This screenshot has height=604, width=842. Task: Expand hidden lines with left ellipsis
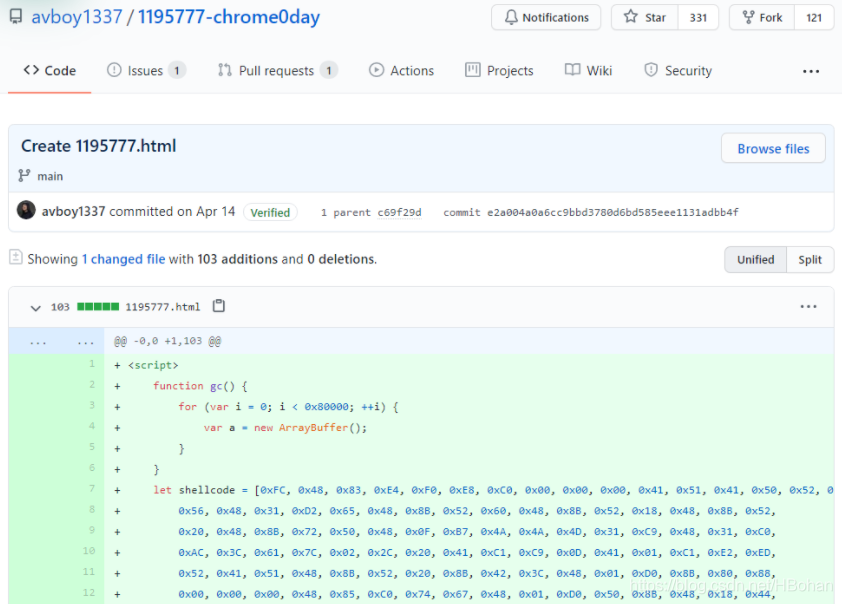tap(38, 342)
